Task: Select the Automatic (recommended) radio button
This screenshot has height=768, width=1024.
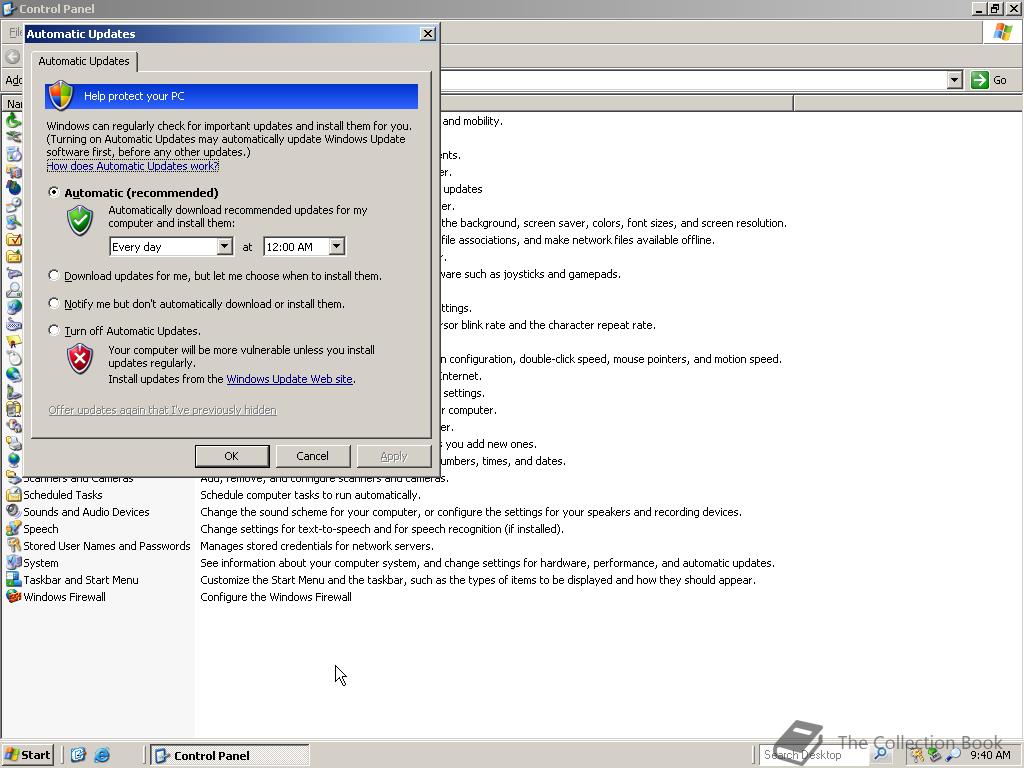Action: click(54, 193)
